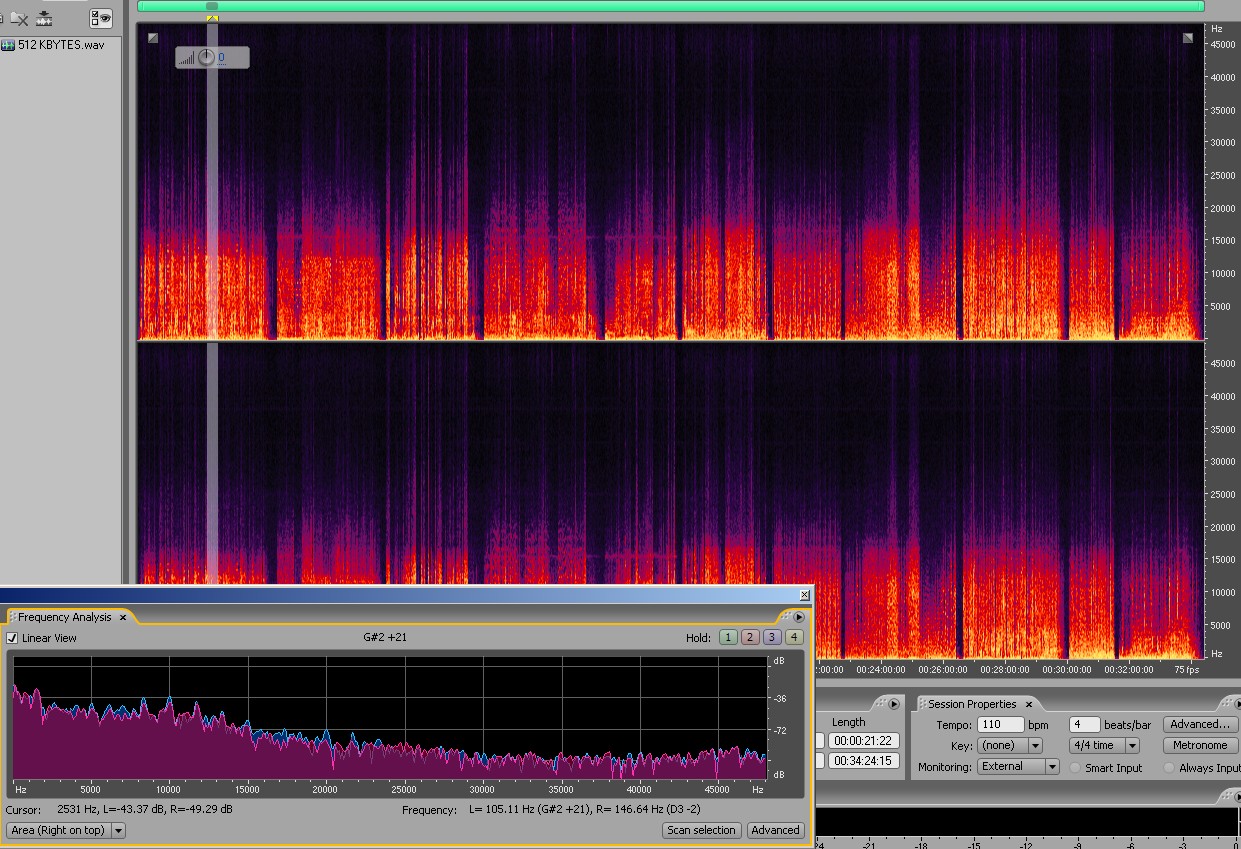This screenshot has height=849, width=1241.
Task: Click Hold button 3
Action: point(771,637)
